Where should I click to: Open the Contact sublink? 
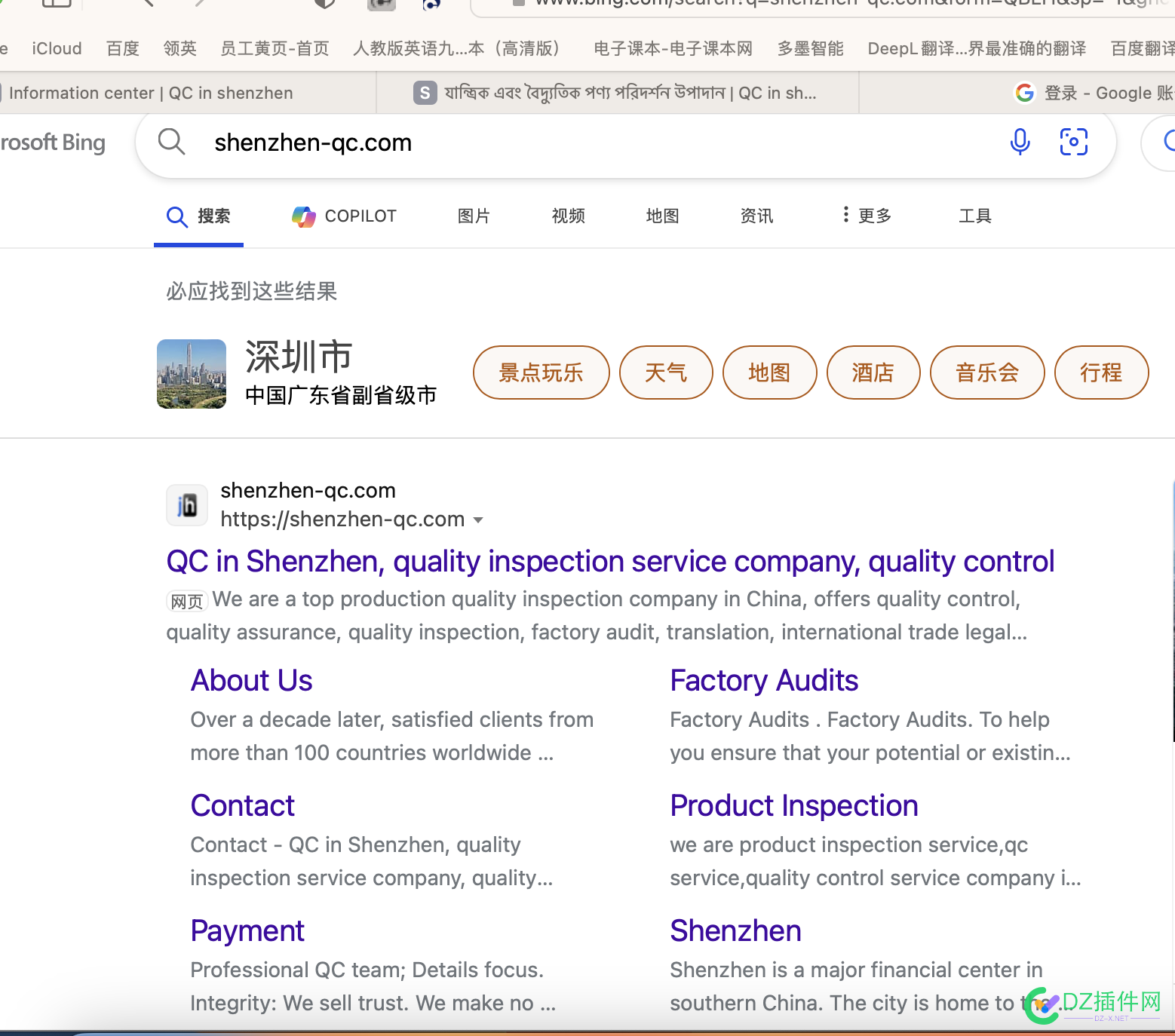(x=242, y=806)
